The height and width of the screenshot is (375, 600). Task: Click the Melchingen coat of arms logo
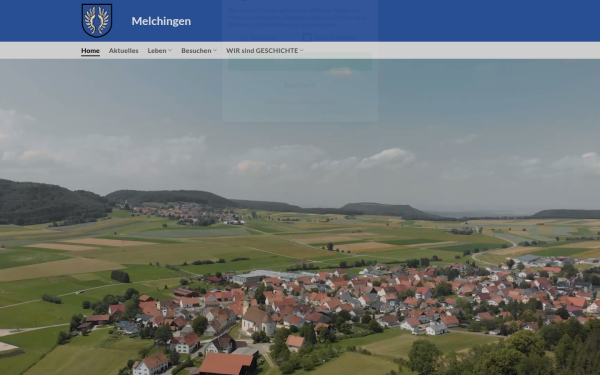(97, 21)
